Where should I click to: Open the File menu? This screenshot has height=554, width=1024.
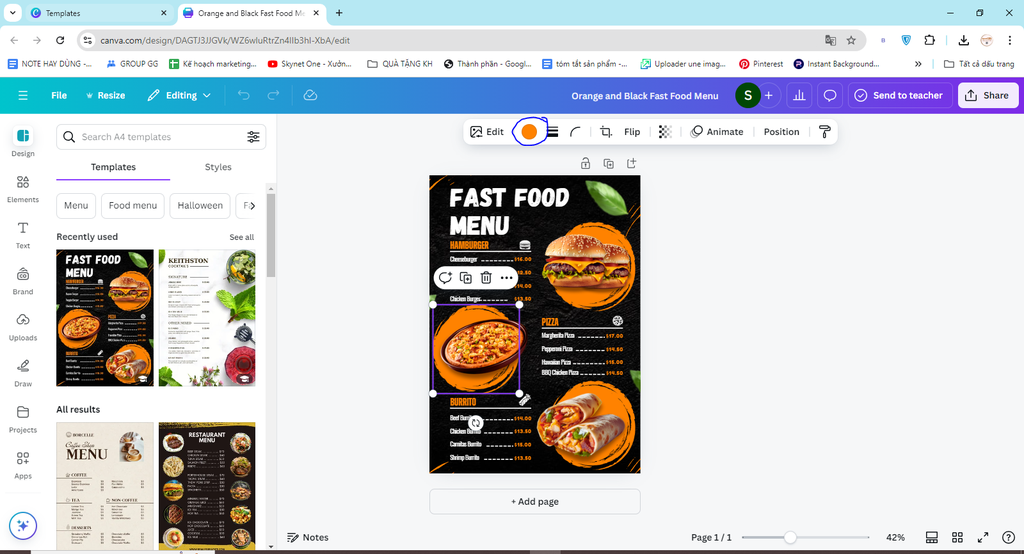click(x=59, y=95)
